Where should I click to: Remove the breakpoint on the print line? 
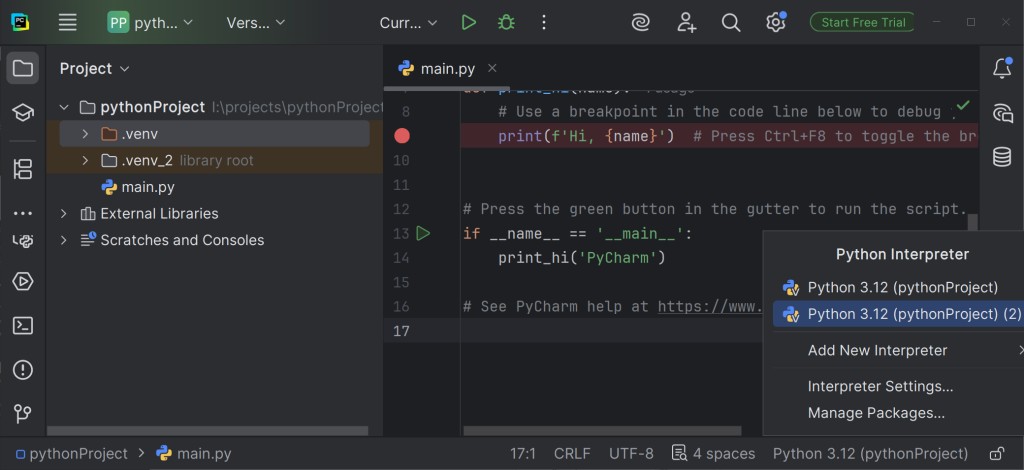402,136
